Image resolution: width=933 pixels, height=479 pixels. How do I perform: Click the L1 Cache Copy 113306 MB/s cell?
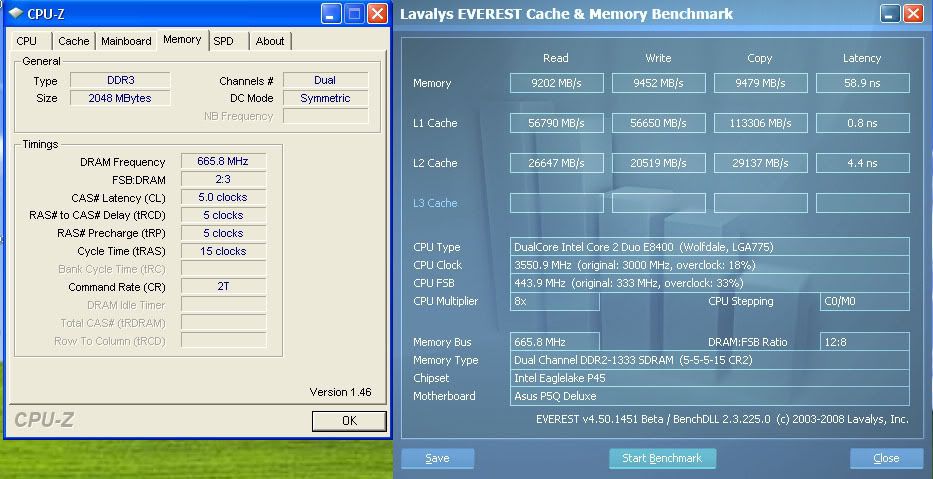pyautogui.click(x=760, y=123)
